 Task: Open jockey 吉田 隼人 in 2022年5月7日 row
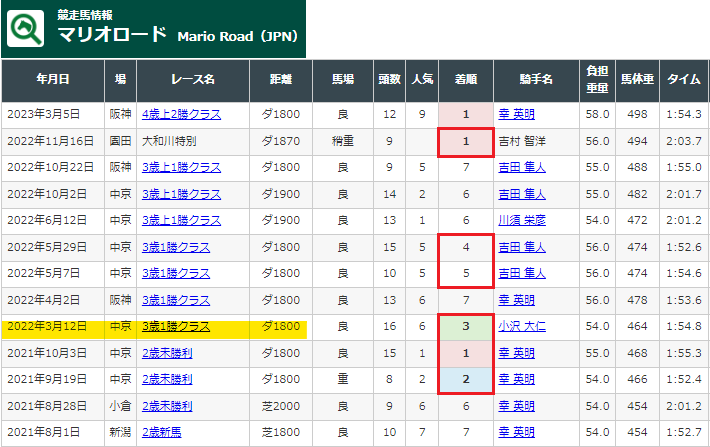(522, 274)
